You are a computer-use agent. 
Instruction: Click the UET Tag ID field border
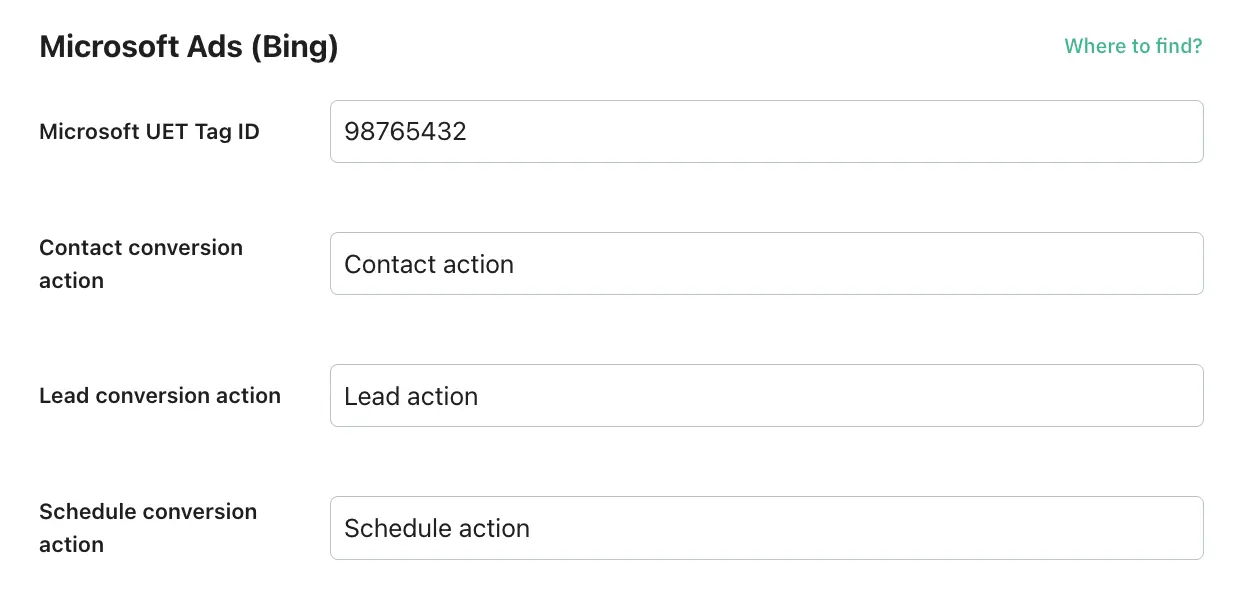(x=766, y=102)
